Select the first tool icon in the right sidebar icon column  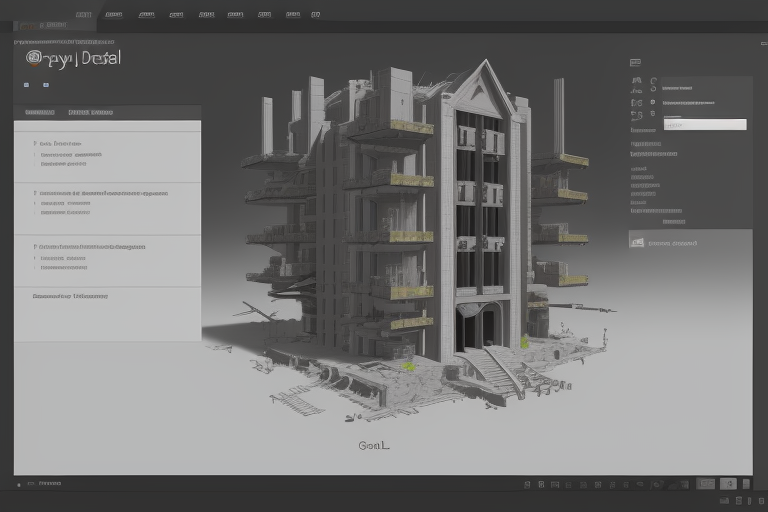click(635, 81)
